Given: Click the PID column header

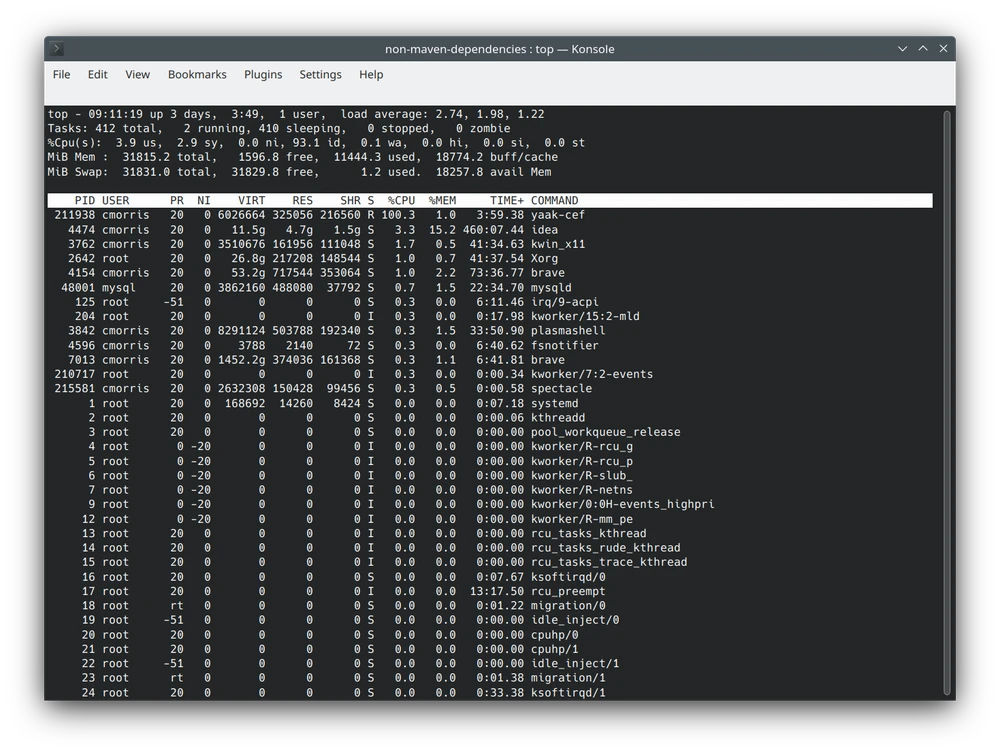Looking at the screenshot, I should [x=85, y=200].
